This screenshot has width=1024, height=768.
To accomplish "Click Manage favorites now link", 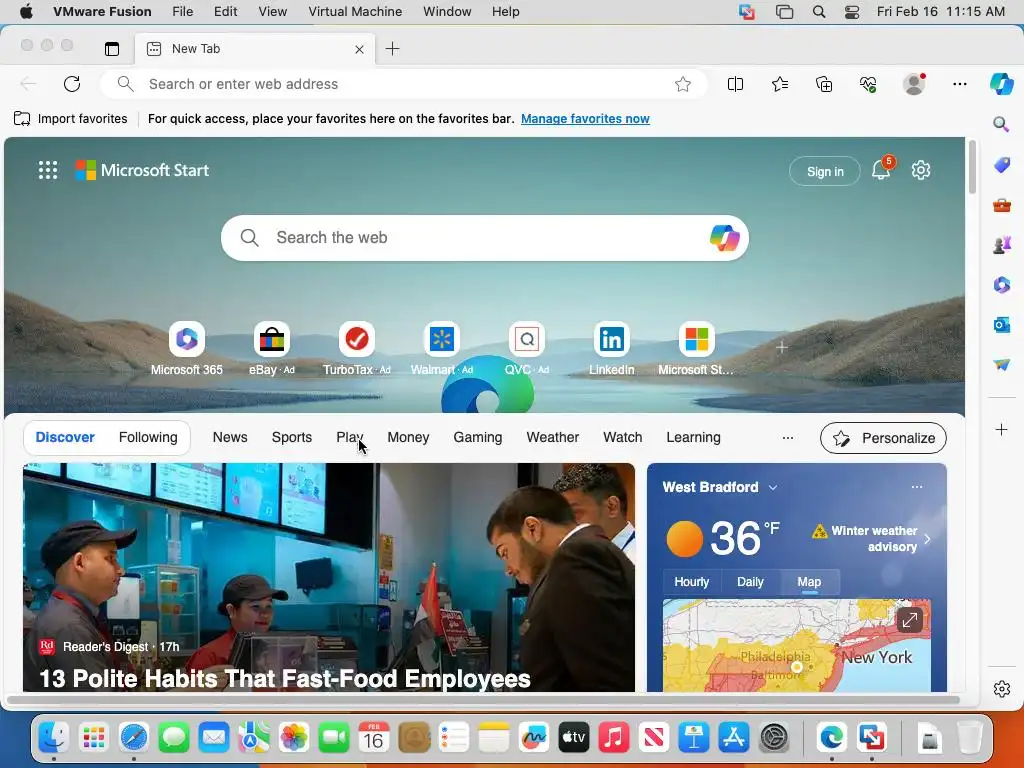I will (x=585, y=119).
